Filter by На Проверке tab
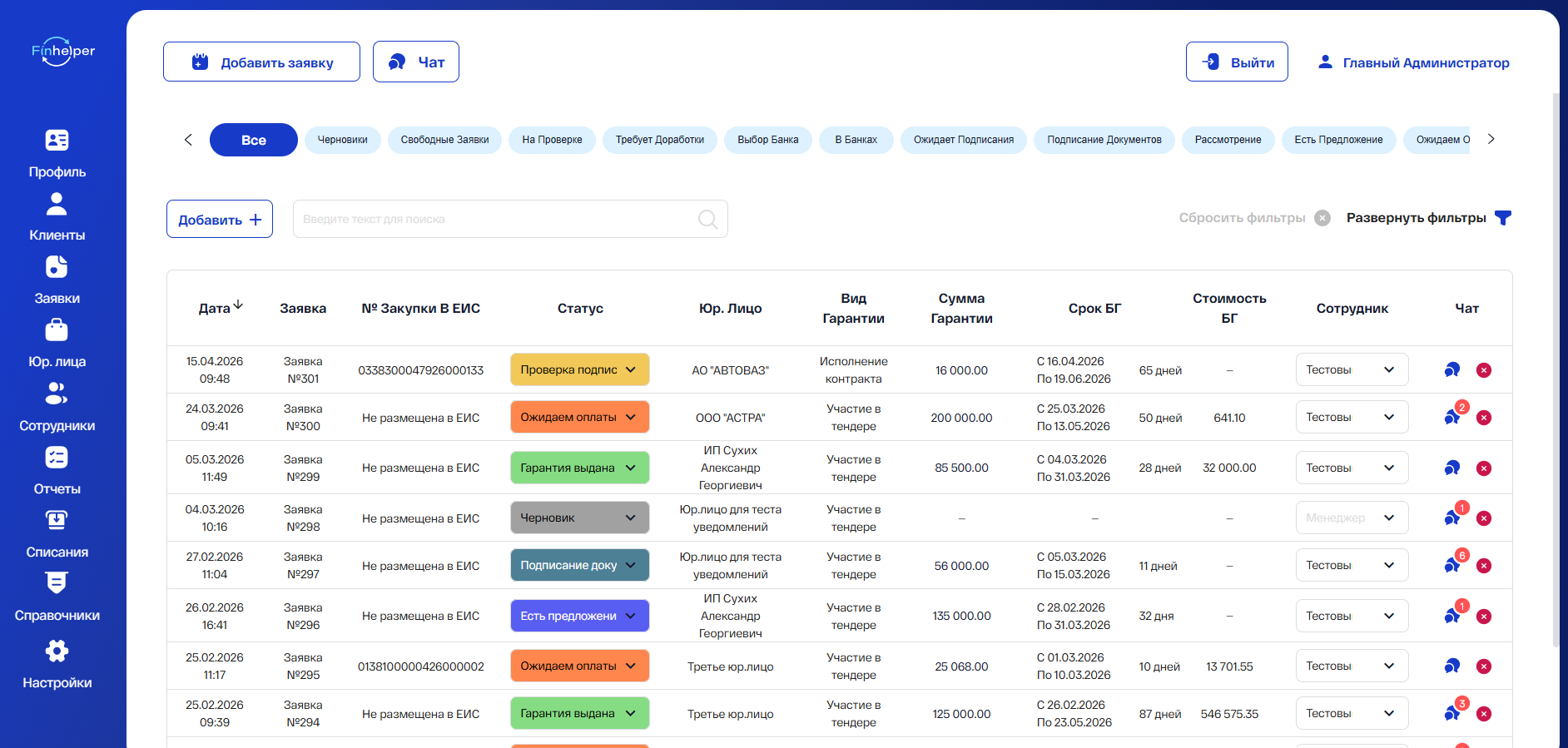This screenshot has height=748, width=1568. [x=553, y=140]
